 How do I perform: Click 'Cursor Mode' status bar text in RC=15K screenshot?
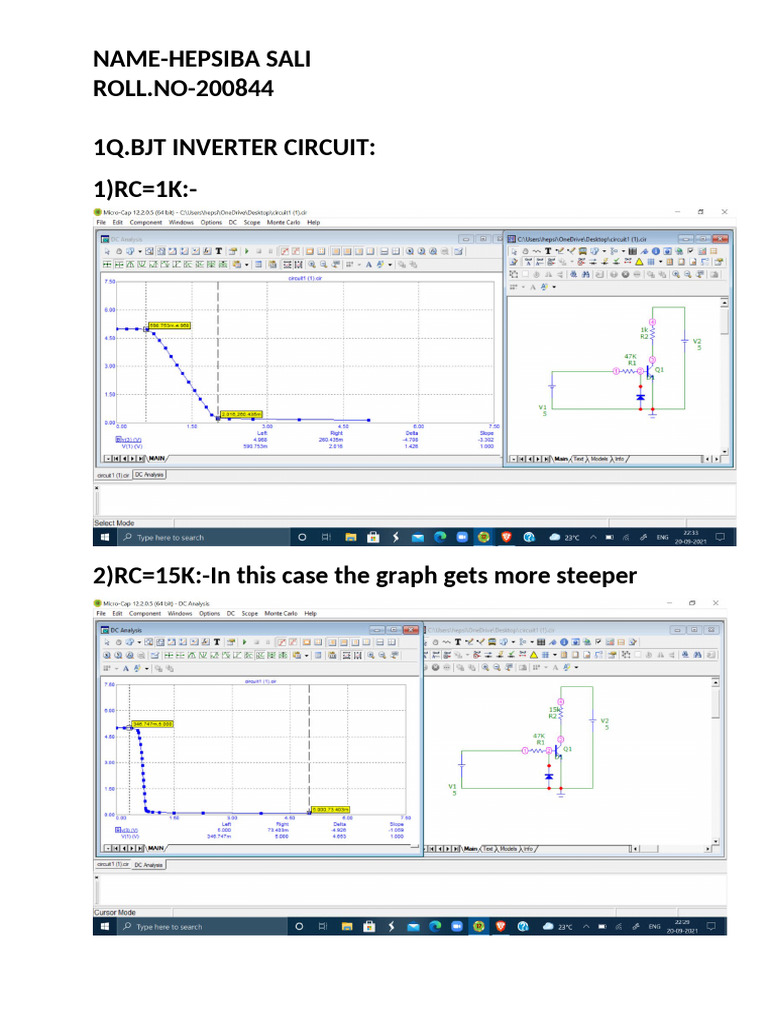coord(115,912)
